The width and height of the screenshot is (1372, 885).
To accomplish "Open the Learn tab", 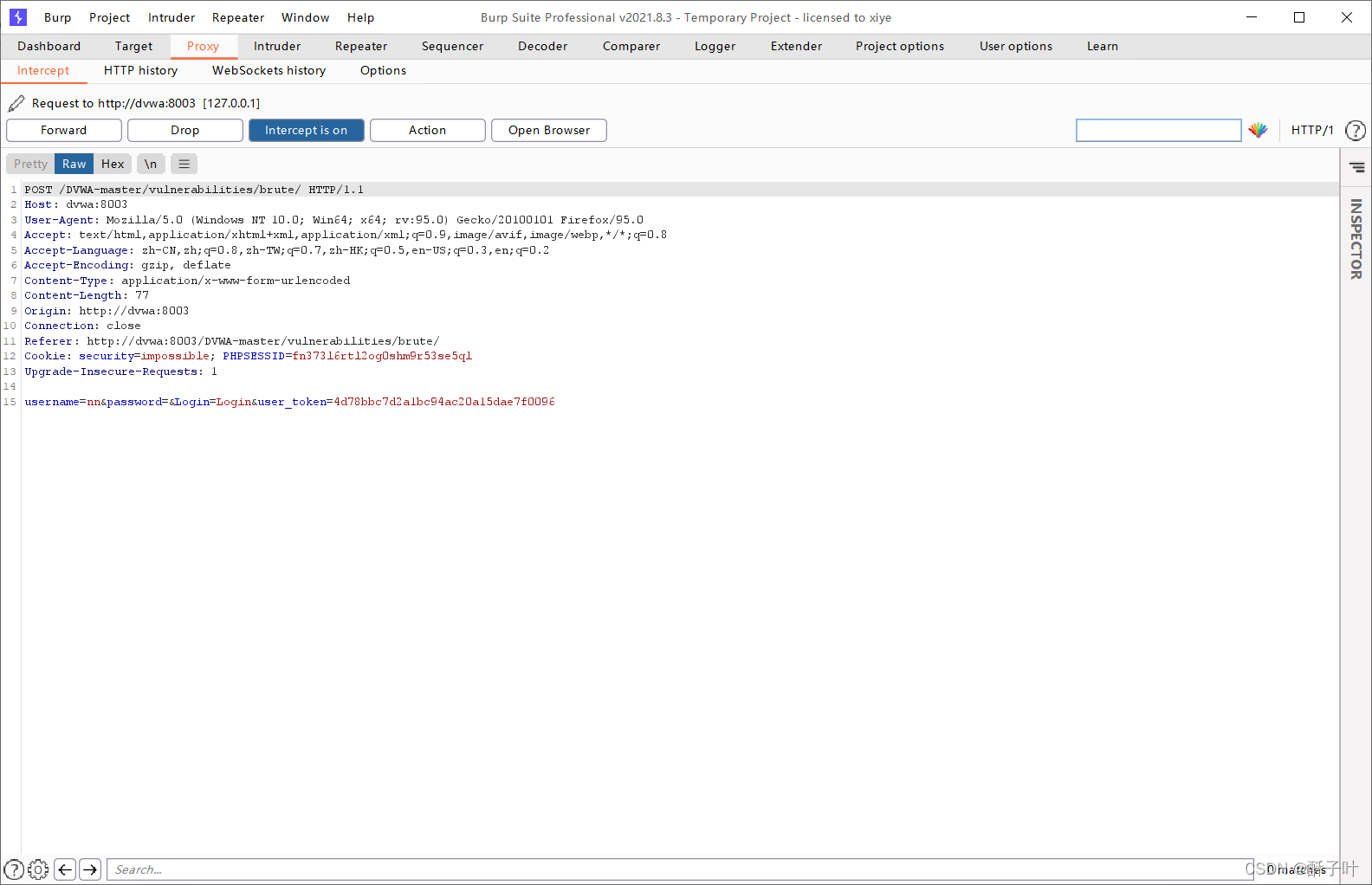I will coord(1103,46).
